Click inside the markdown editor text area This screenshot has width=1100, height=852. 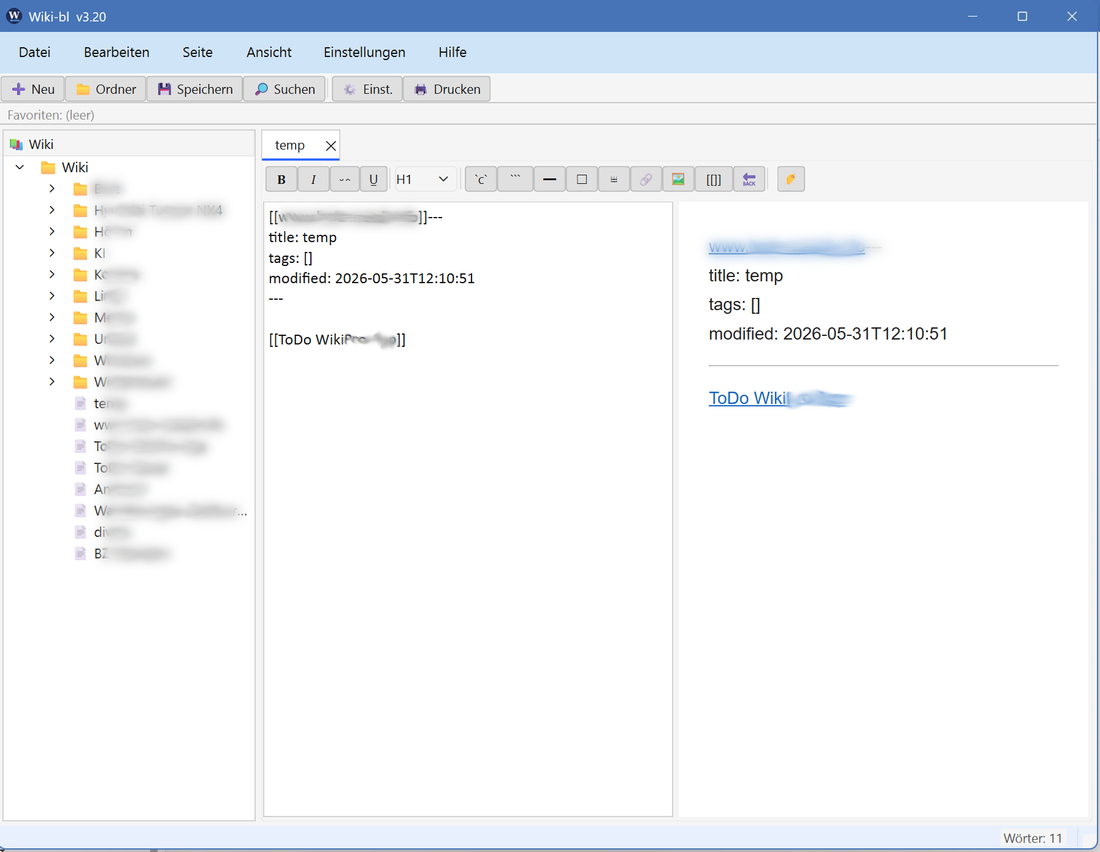[468, 510]
